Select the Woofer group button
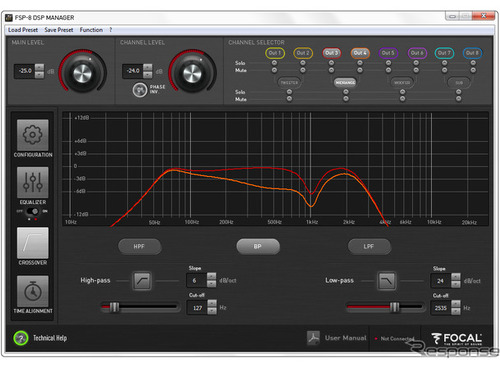This screenshot has width=500, height=367. tap(402, 82)
